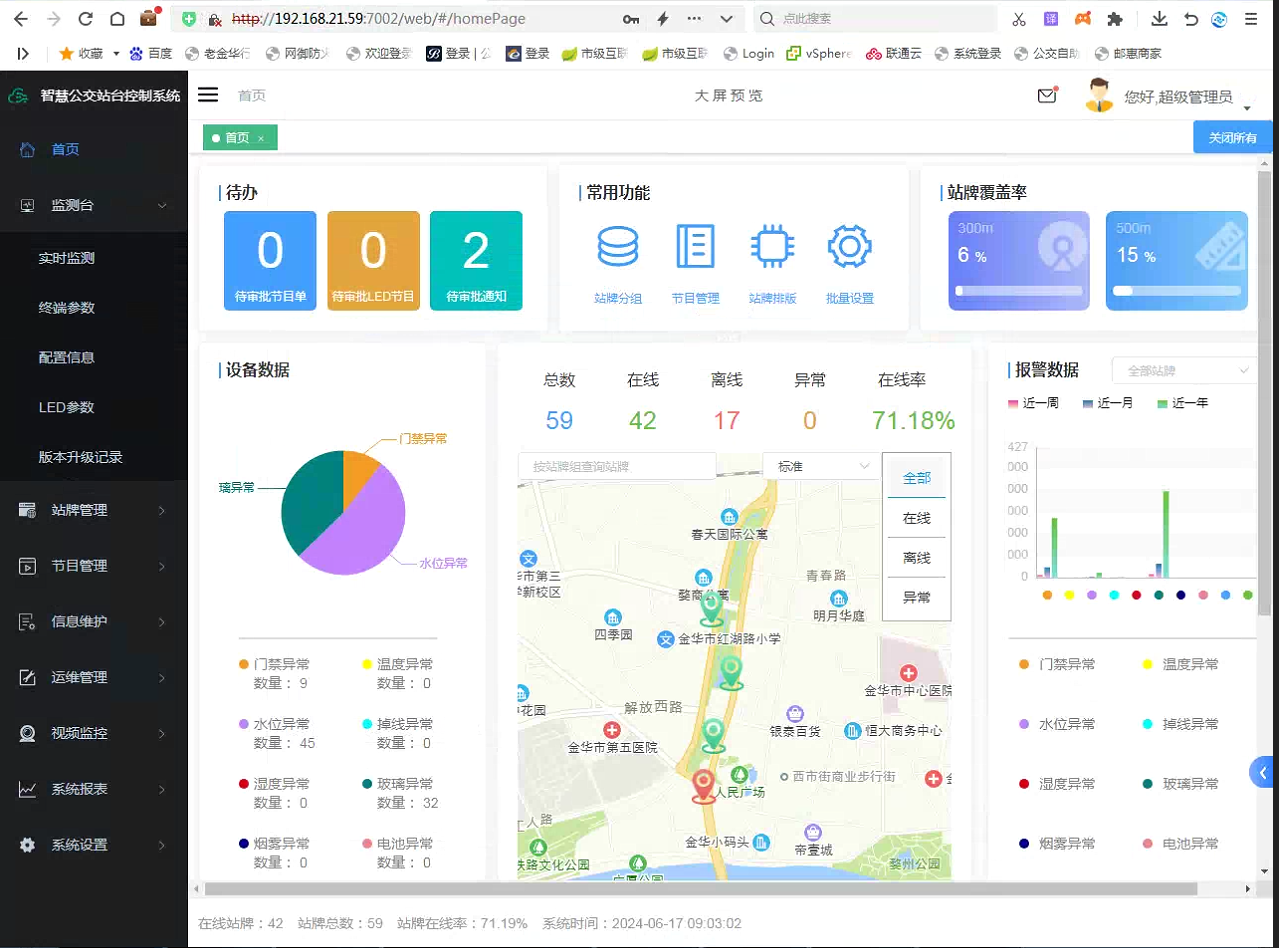Select the 离线 filter on the map

916,558
